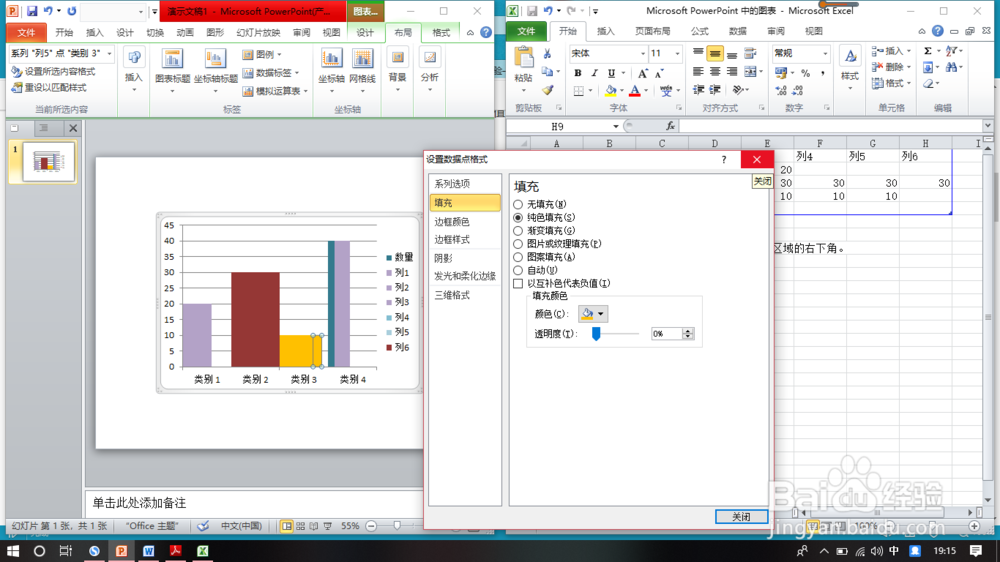
Task: Select No fill (无填充) radio button
Action: pyautogui.click(x=518, y=205)
